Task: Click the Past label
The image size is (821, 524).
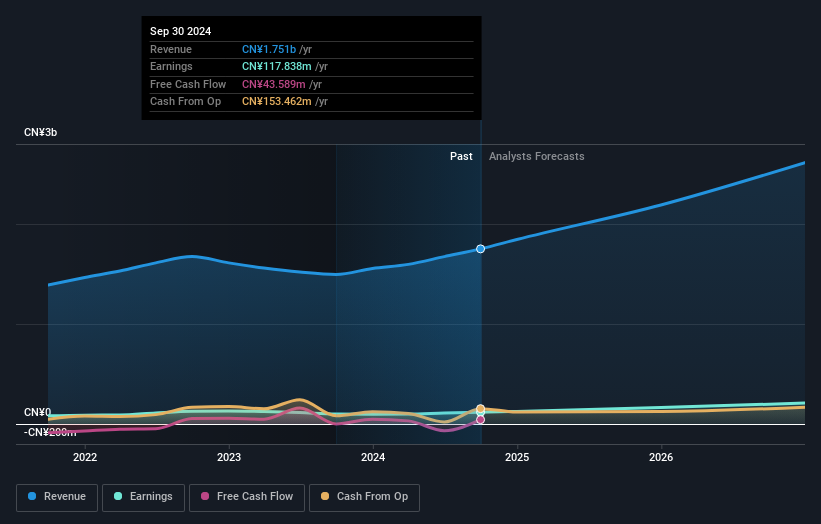Action: (x=461, y=156)
